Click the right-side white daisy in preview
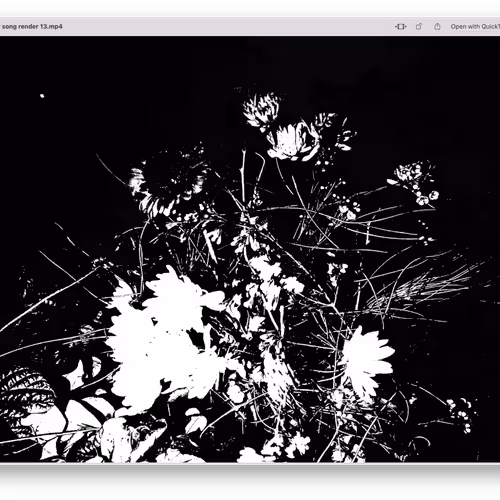 pos(367,358)
